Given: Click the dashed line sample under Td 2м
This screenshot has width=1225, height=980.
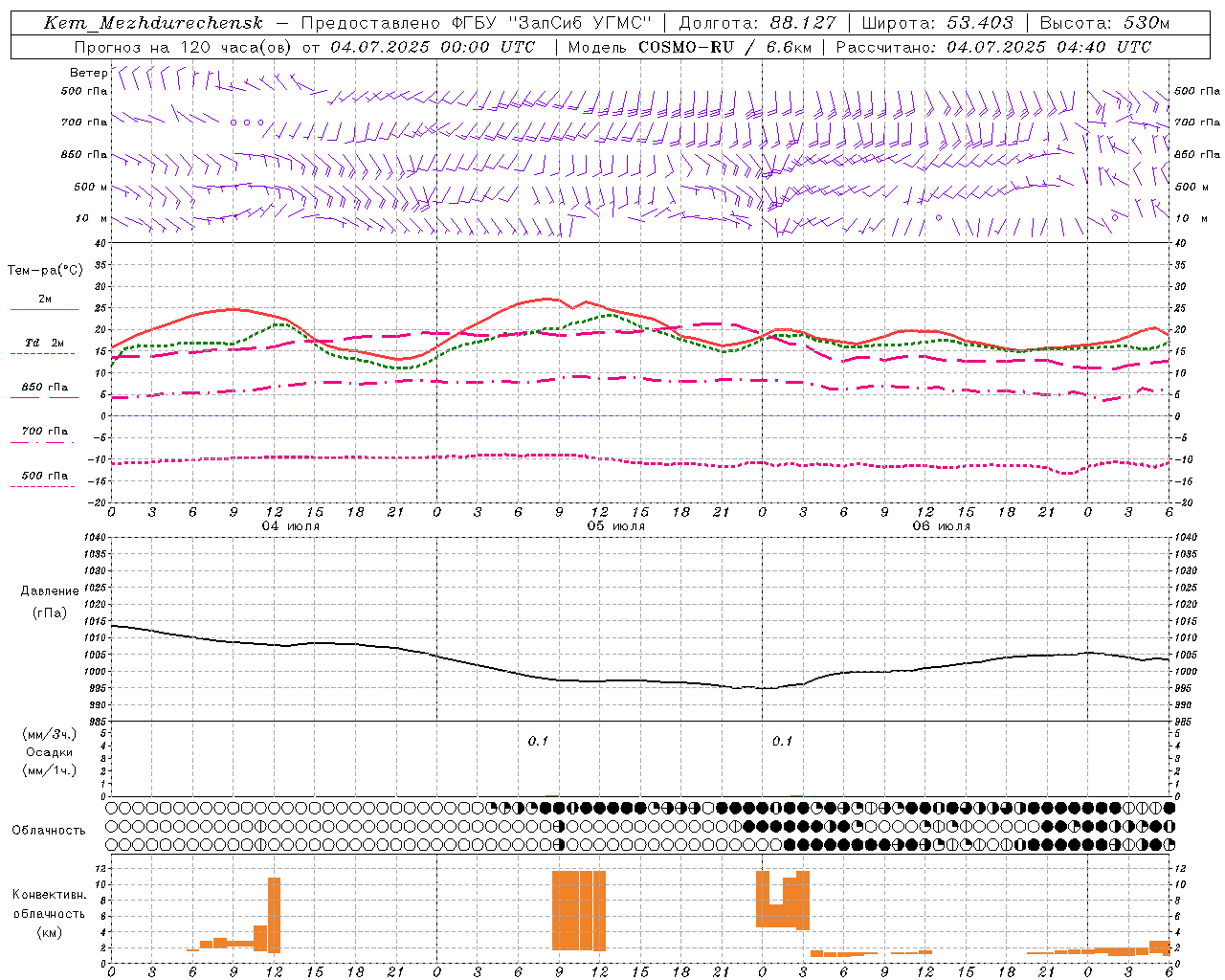Looking at the screenshot, I should coord(45,353).
